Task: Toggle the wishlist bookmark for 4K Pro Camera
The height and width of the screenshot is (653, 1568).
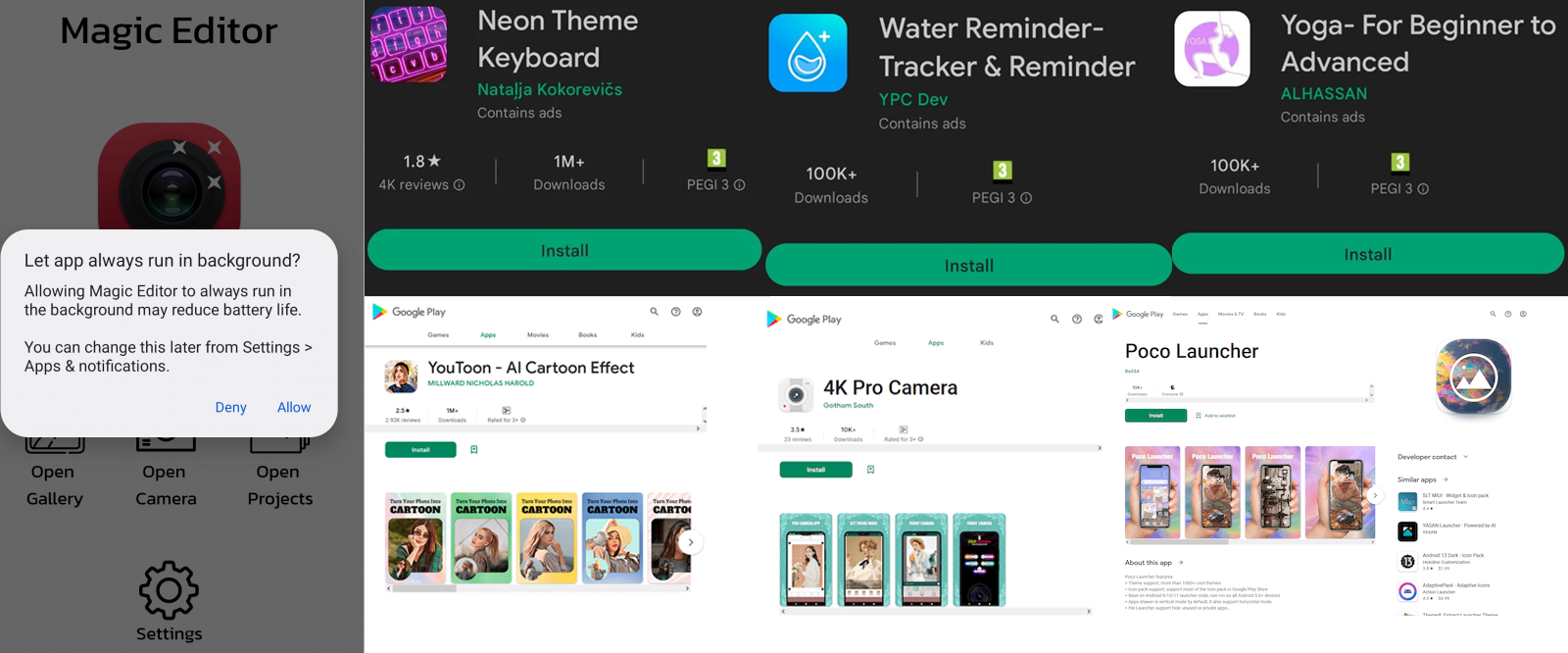Action: (870, 470)
